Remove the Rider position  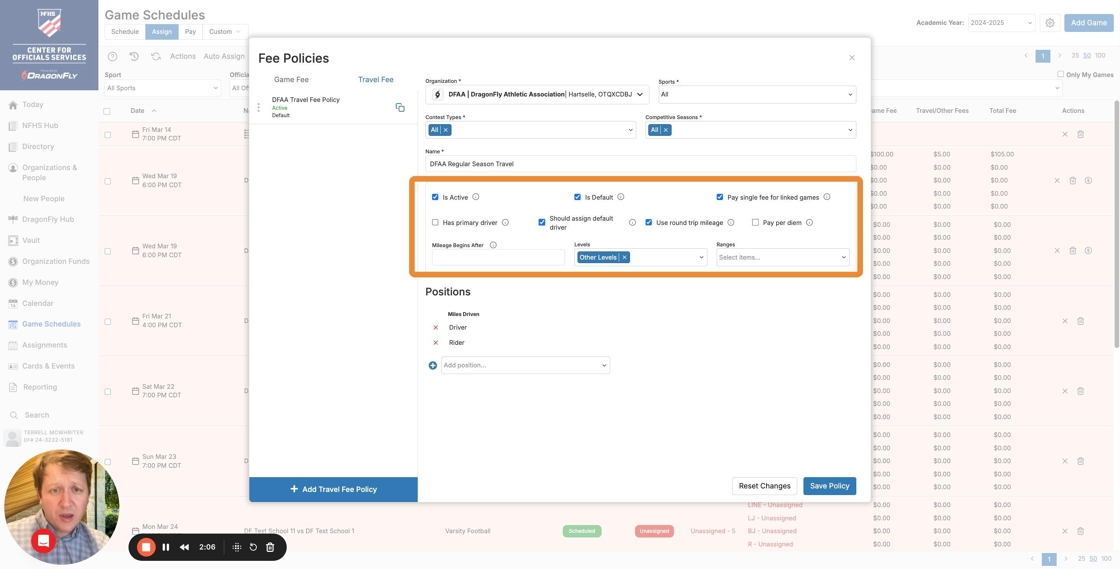pos(436,343)
